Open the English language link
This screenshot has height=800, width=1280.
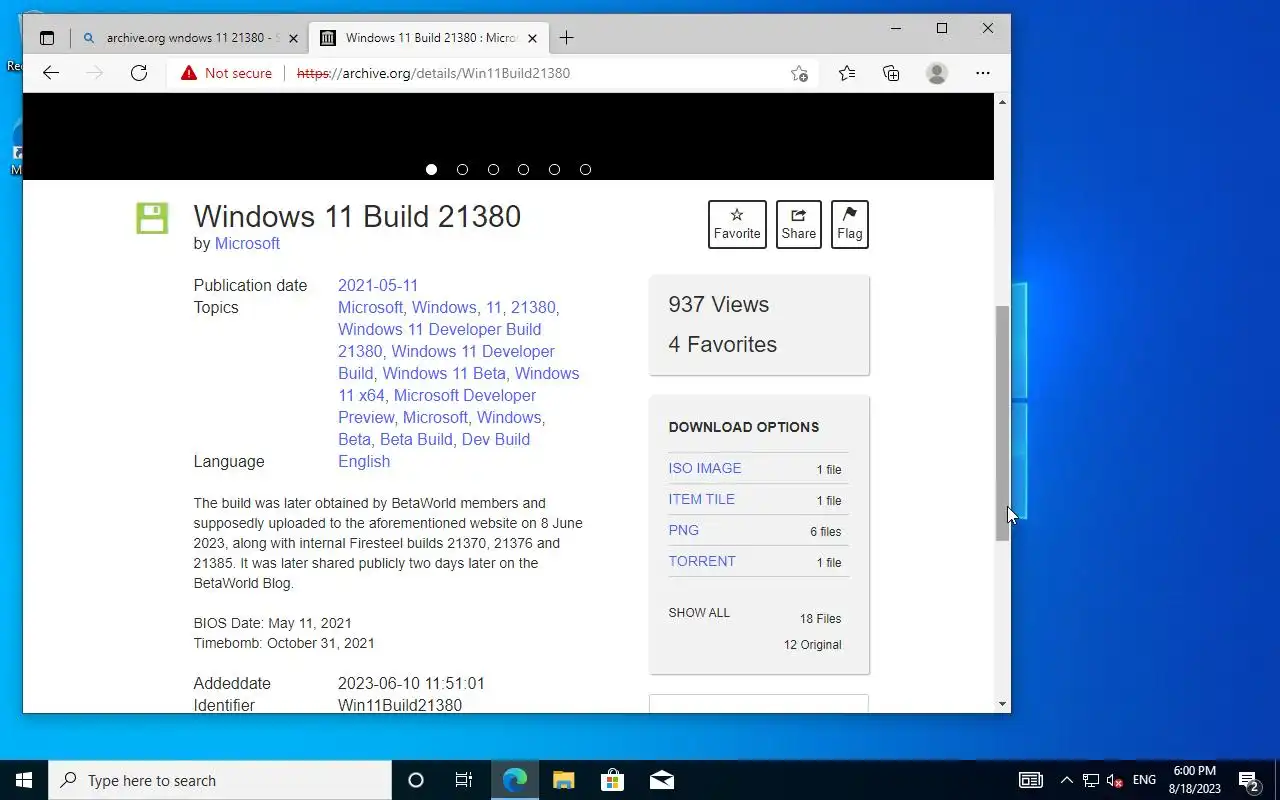point(364,461)
